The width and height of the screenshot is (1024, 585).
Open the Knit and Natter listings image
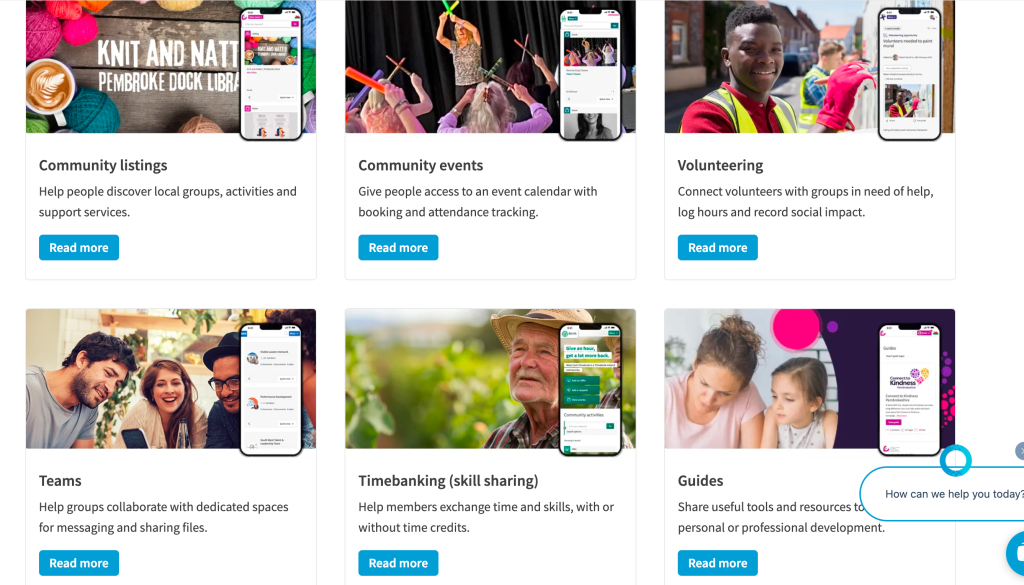click(x=171, y=67)
